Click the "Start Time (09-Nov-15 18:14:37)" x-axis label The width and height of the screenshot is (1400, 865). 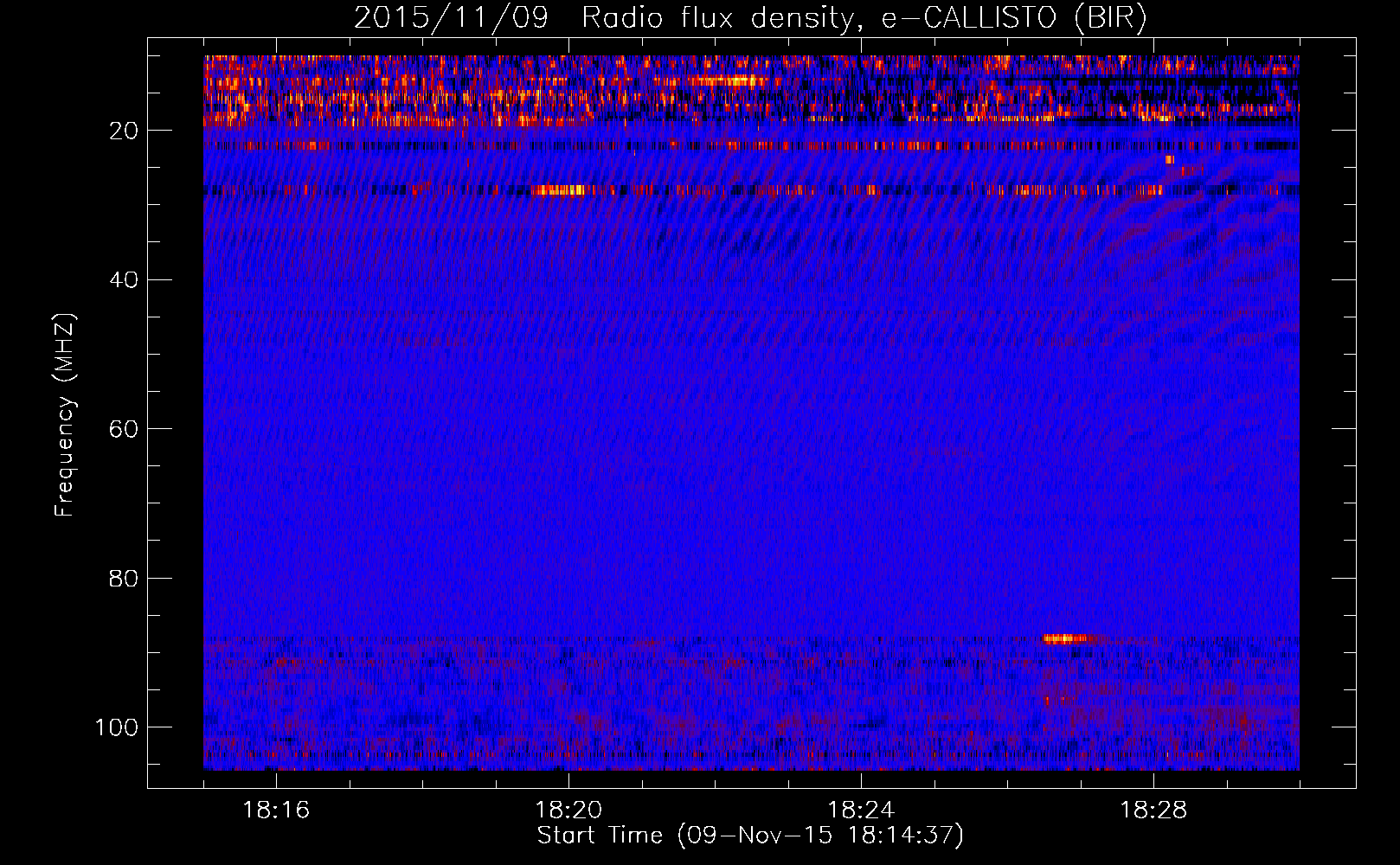[x=750, y=836]
